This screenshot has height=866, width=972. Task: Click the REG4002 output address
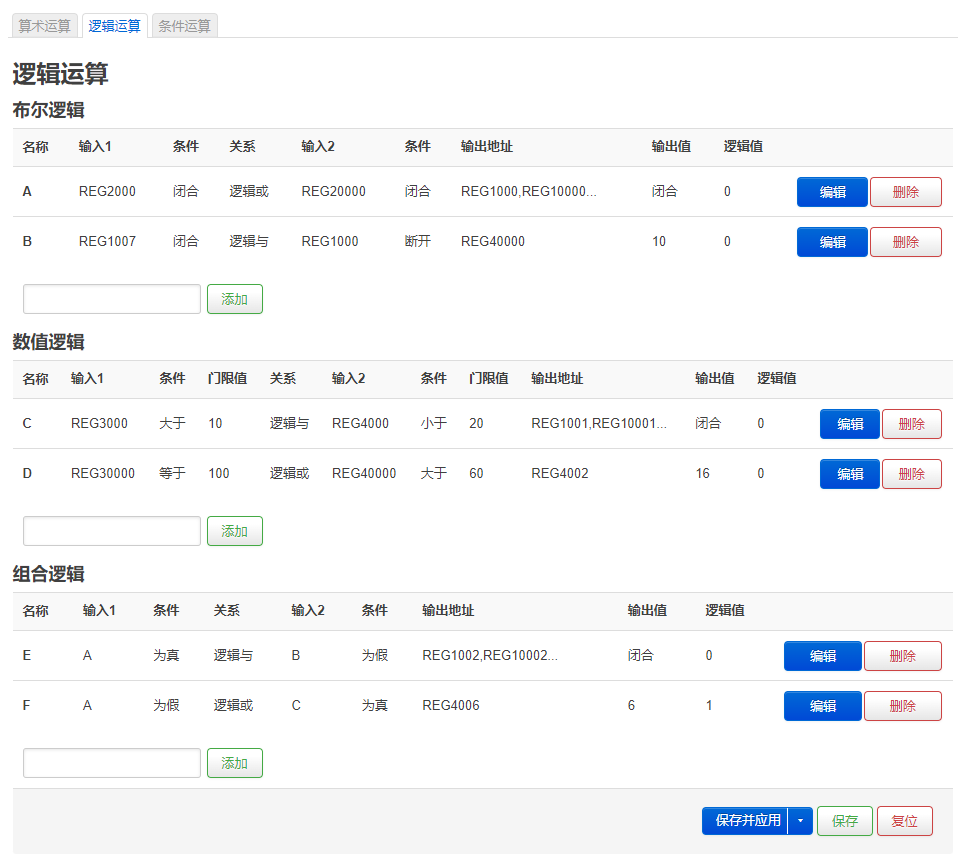tap(560, 474)
